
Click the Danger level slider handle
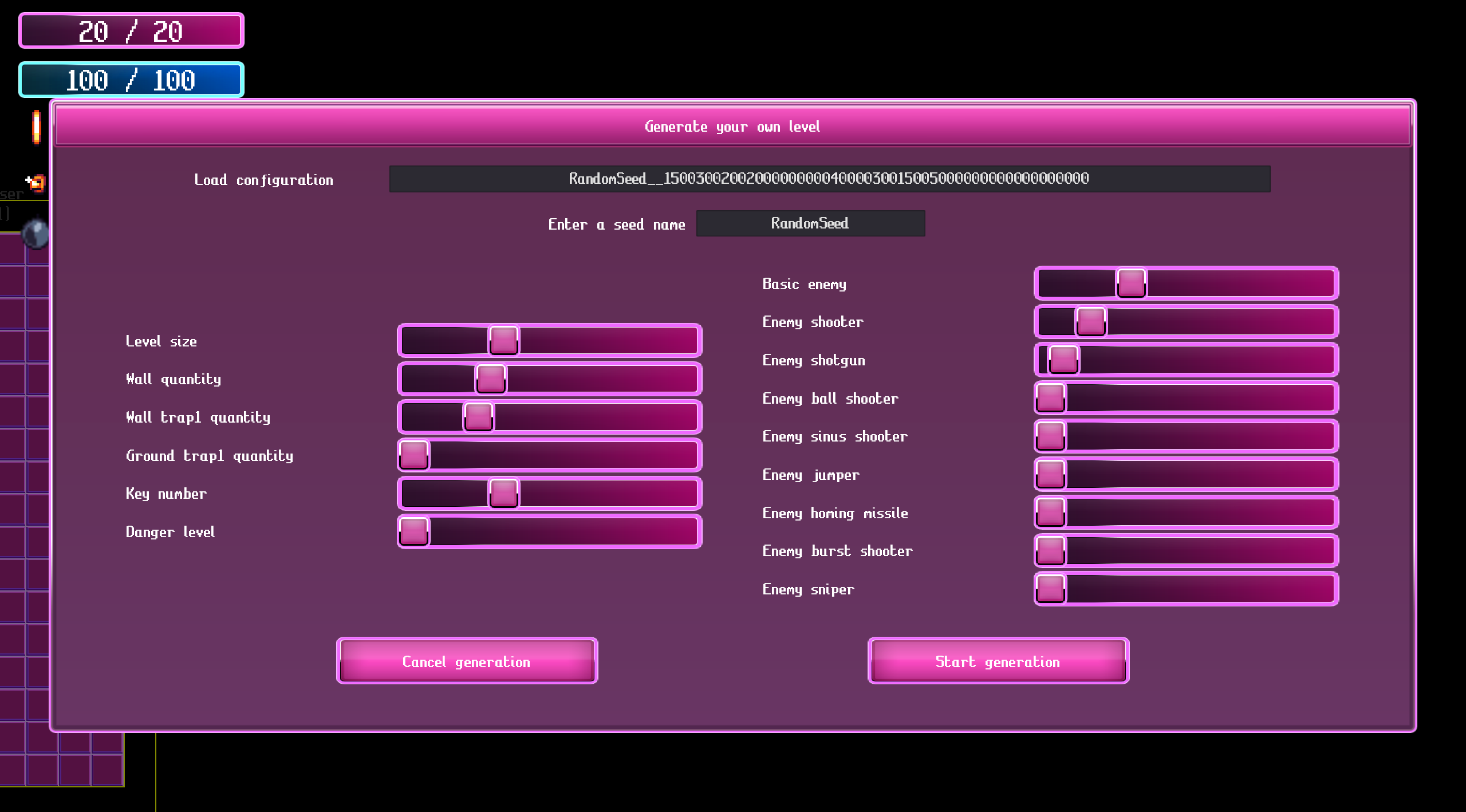[413, 531]
